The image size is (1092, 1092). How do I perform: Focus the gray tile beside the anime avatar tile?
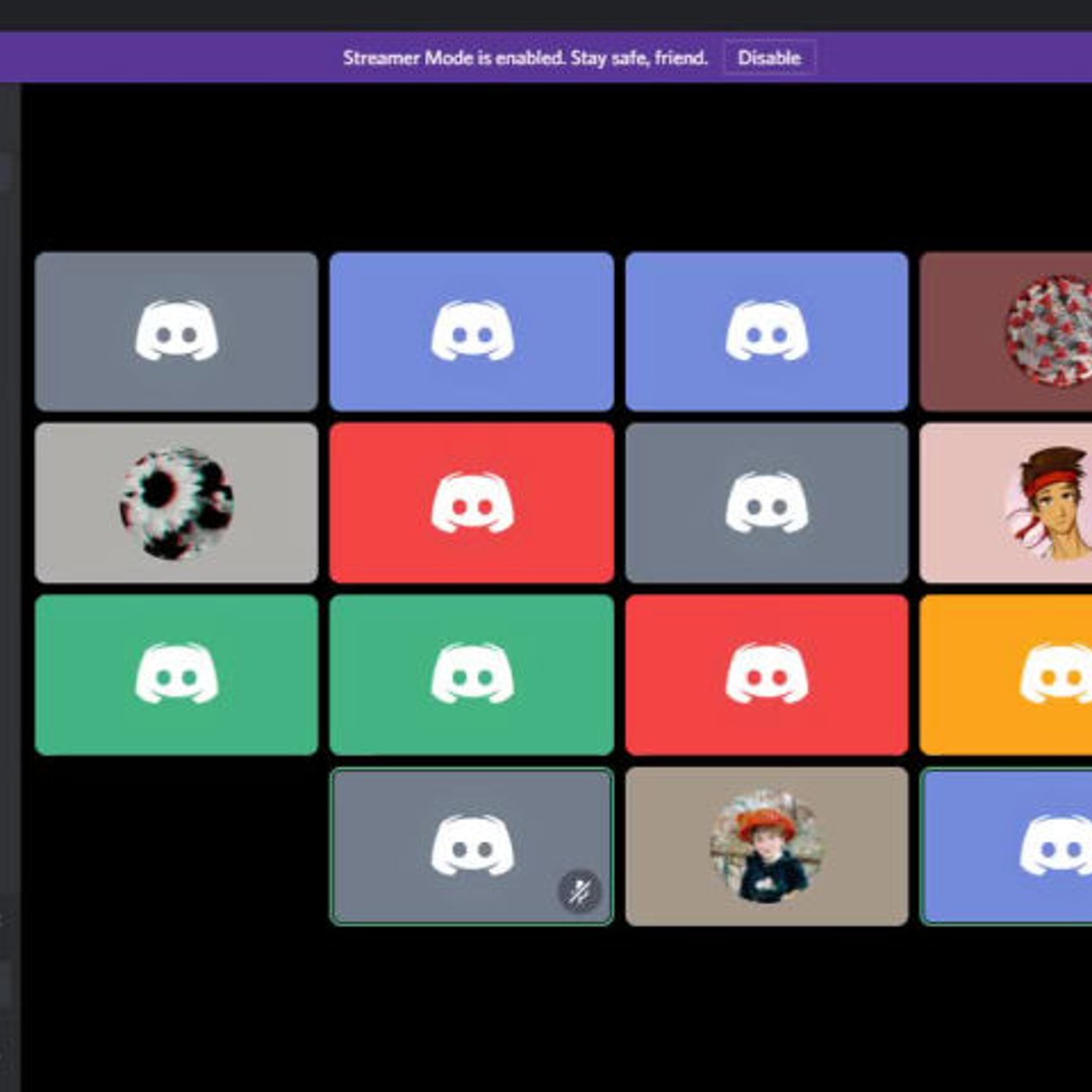(767, 503)
